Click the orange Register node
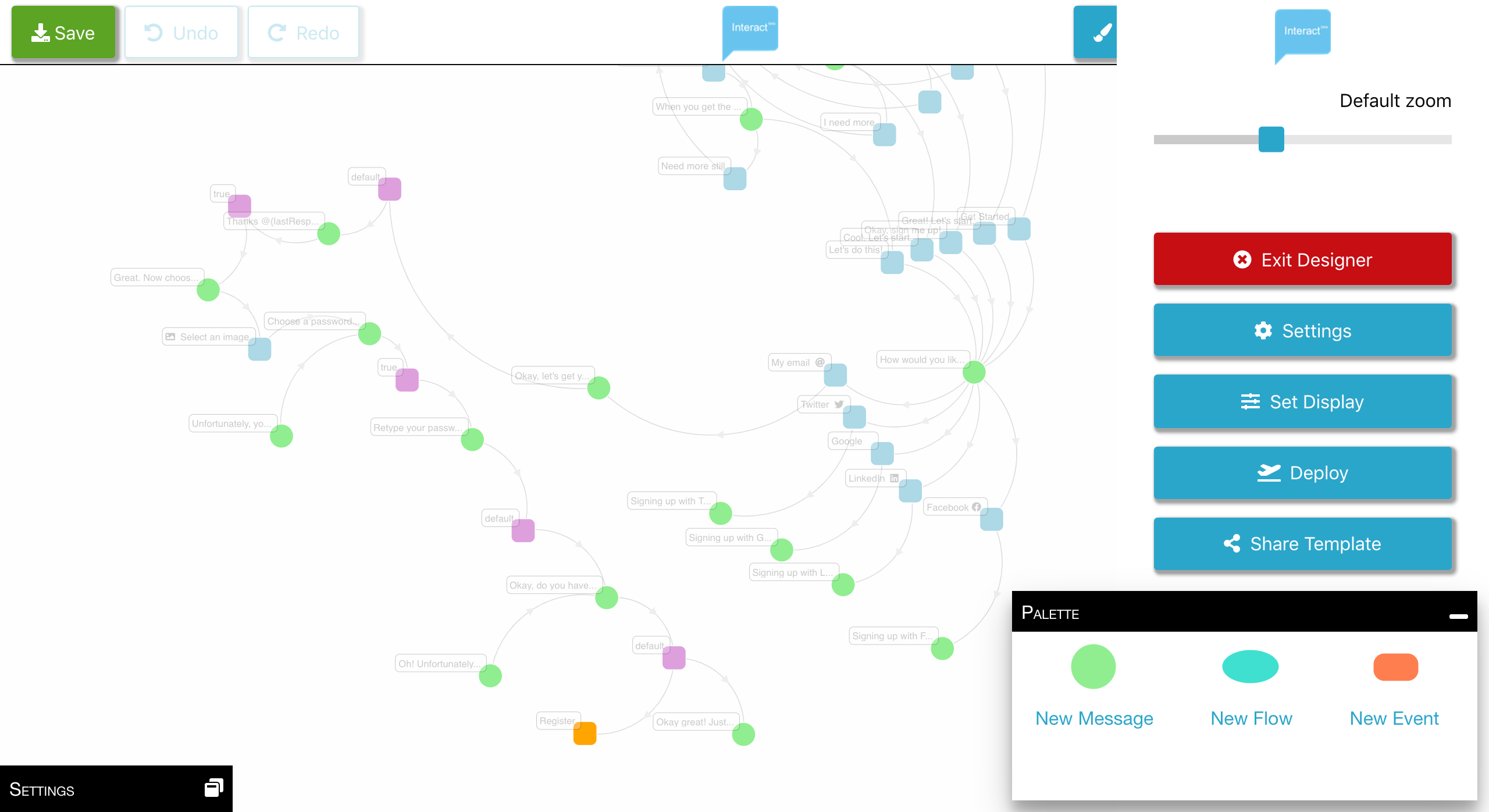 [x=585, y=733]
